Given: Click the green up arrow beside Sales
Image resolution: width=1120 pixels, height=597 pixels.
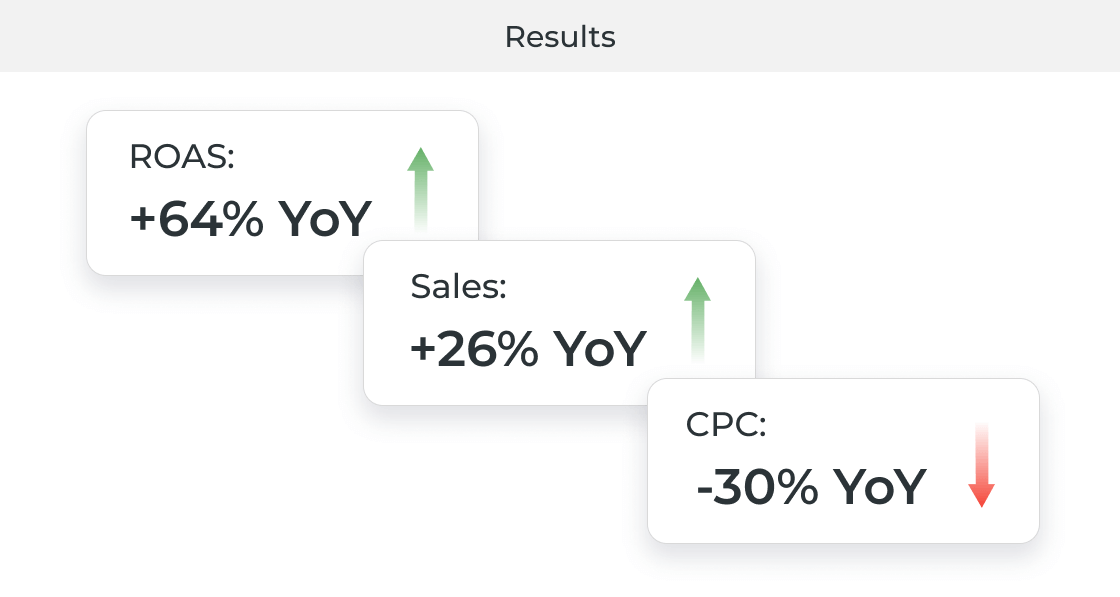Looking at the screenshot, I should tap(698, 319).
